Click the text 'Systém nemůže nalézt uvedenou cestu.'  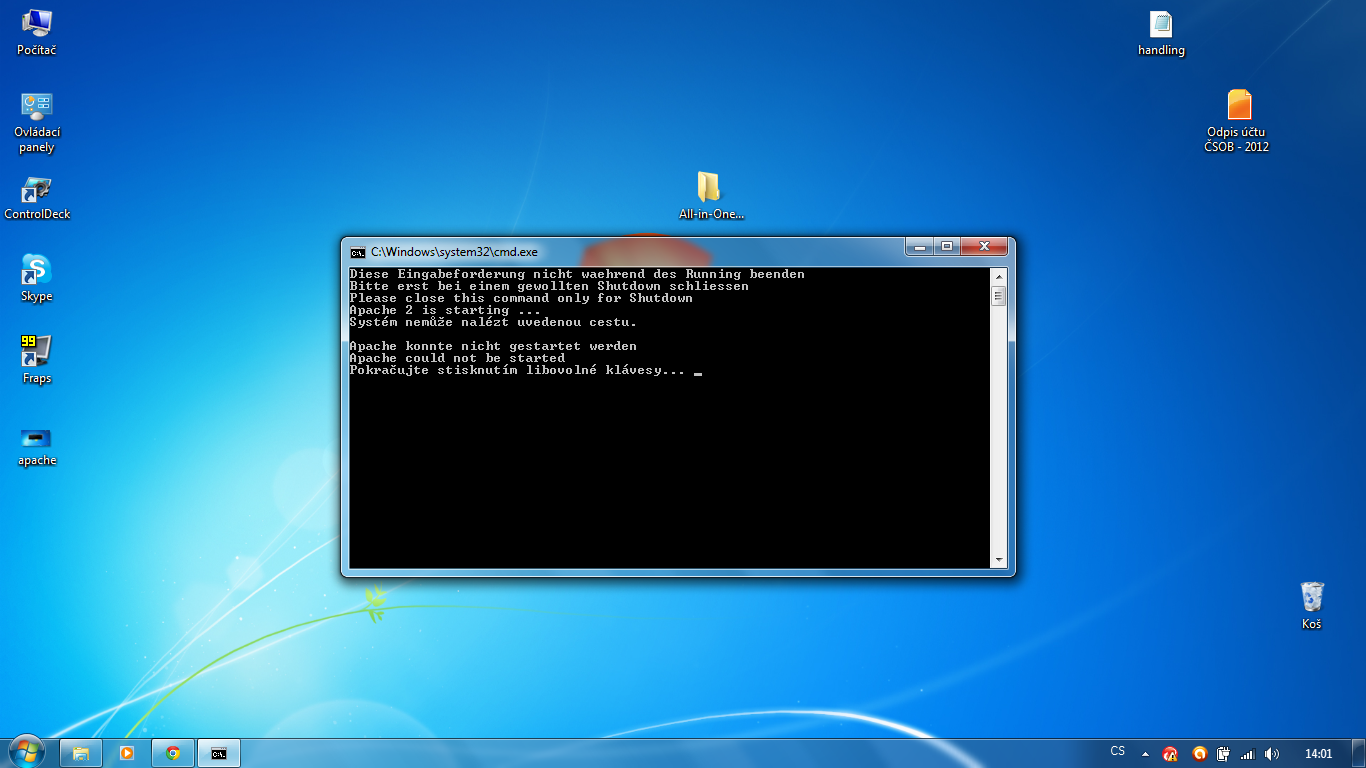point(493,322)
